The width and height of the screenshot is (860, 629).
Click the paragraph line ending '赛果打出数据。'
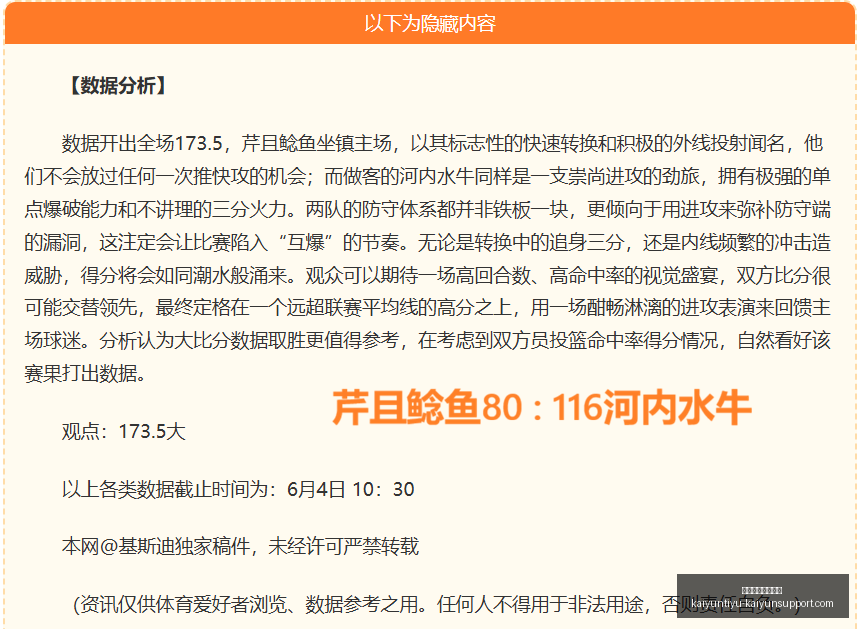[x=85, y=374]
